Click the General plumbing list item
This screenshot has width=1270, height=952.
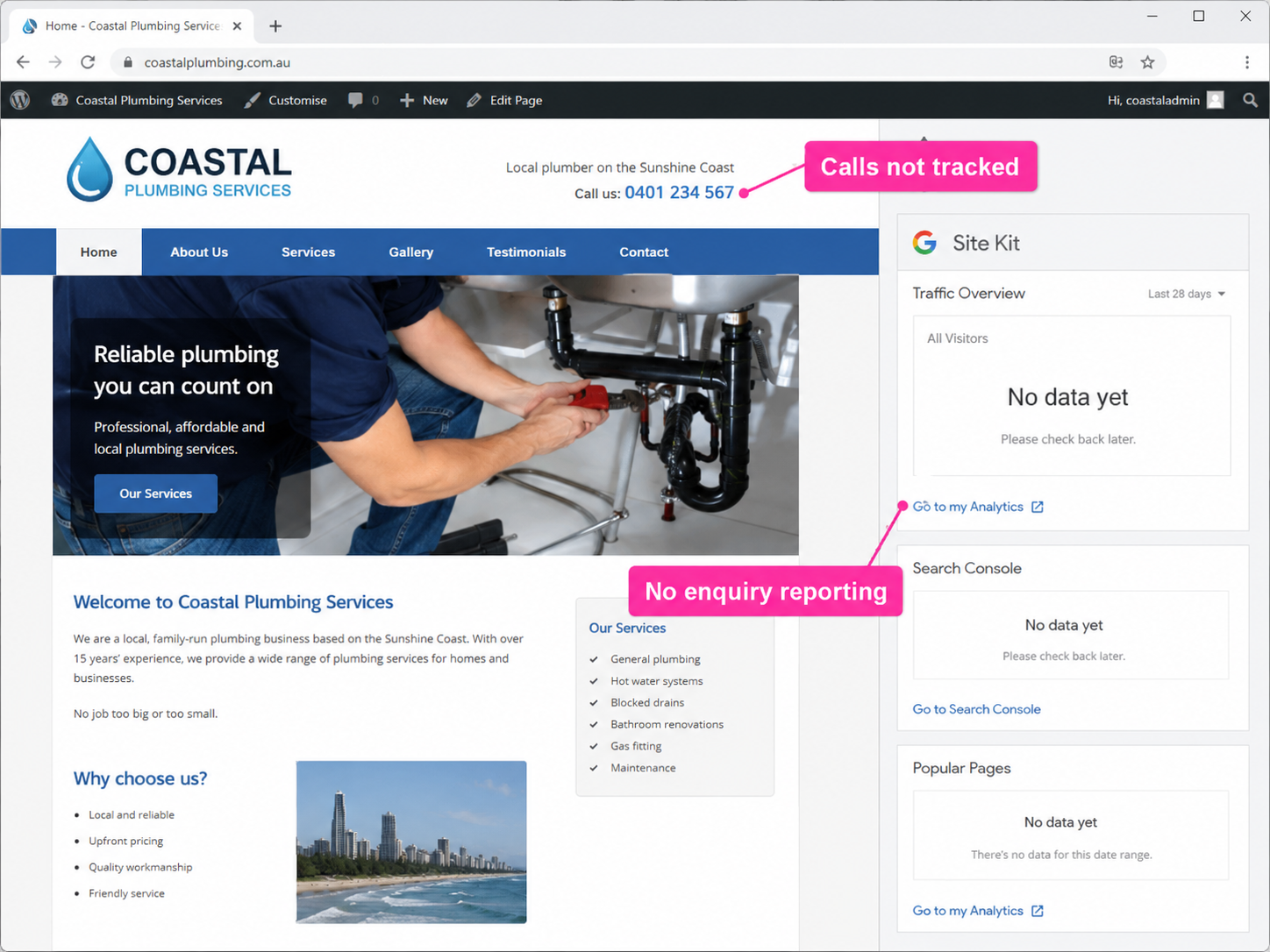pos(655,659)
